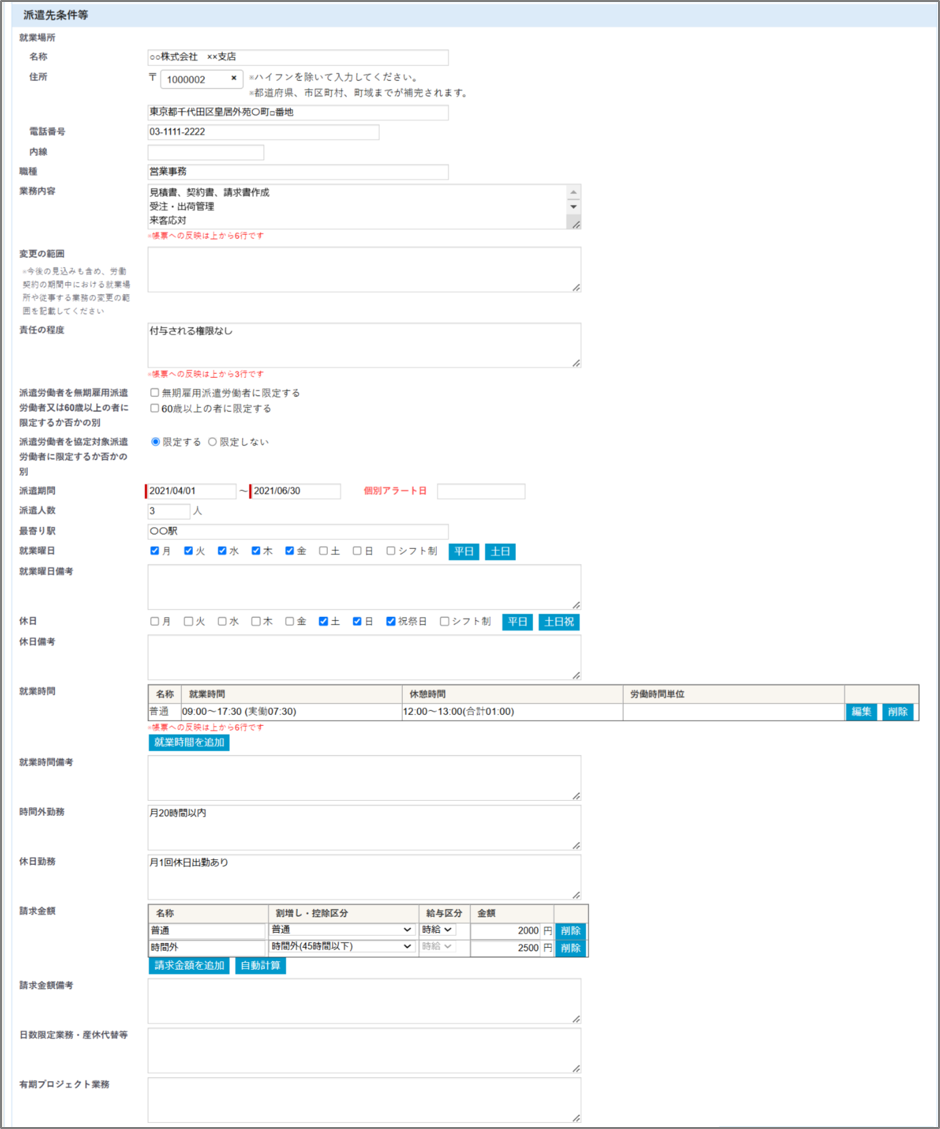Check 60歳以上の者に限定する checkbox

pos(155,408)
